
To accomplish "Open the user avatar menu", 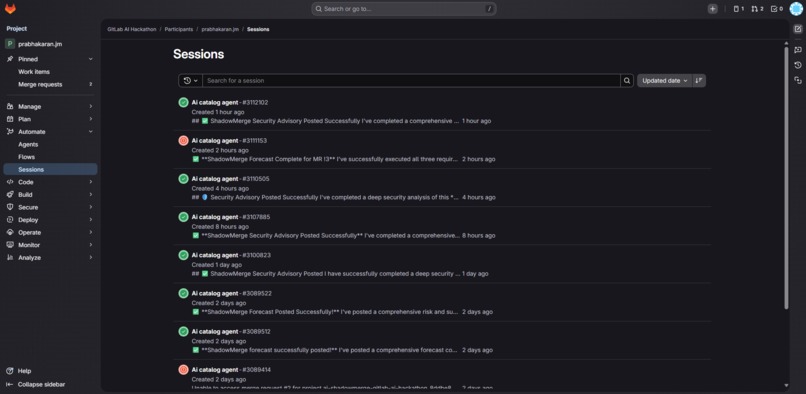I will (x=796, y=9).
